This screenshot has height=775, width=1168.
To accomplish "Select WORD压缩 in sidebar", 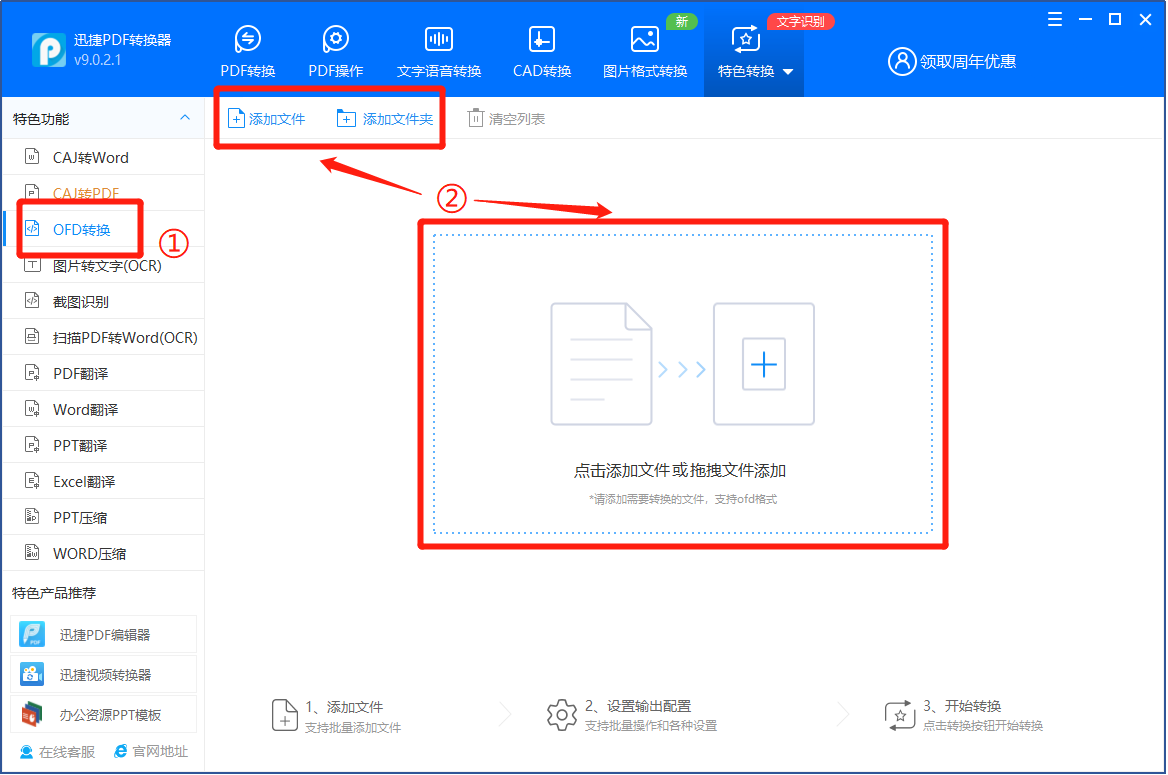I will click(104, 554).
